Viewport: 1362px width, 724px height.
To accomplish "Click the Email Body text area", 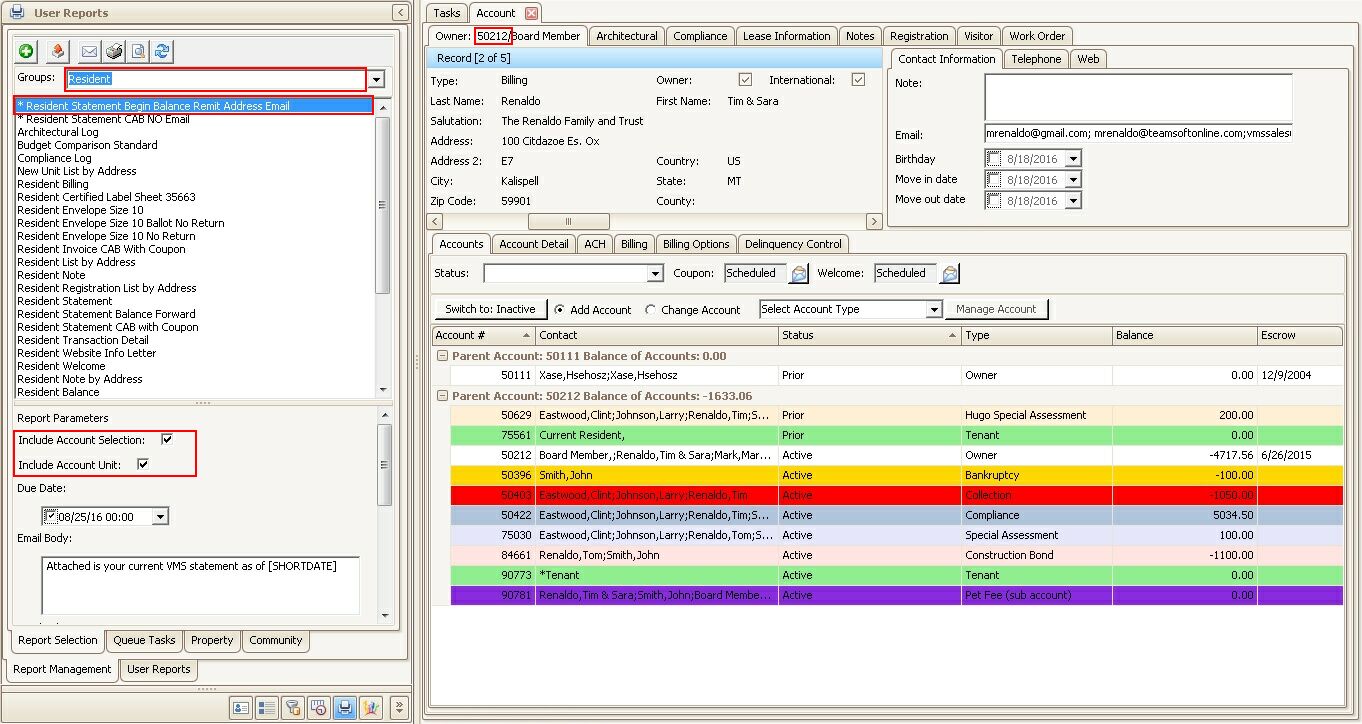I will pos(201,585).
